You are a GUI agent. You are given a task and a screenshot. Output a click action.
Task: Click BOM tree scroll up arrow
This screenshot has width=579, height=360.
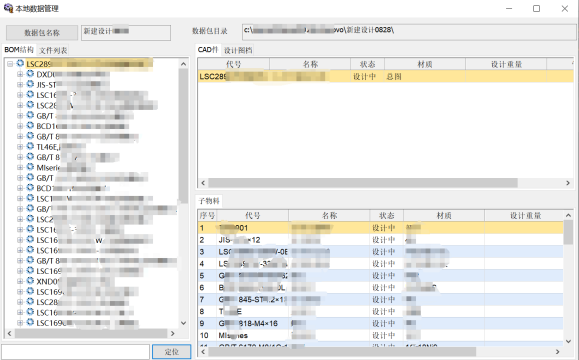tap(184, 64)
